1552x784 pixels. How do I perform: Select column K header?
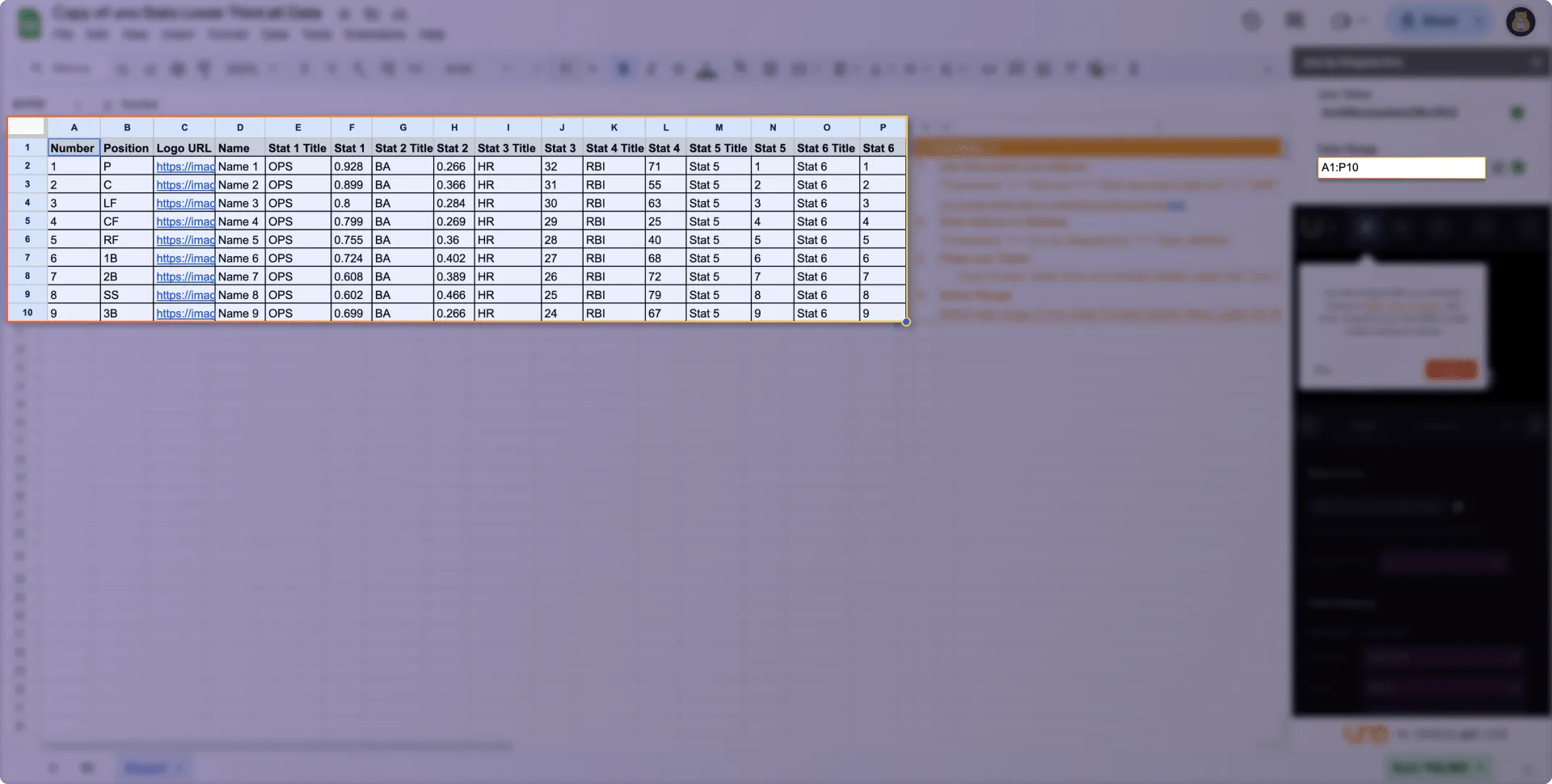(x=614, y=128)
